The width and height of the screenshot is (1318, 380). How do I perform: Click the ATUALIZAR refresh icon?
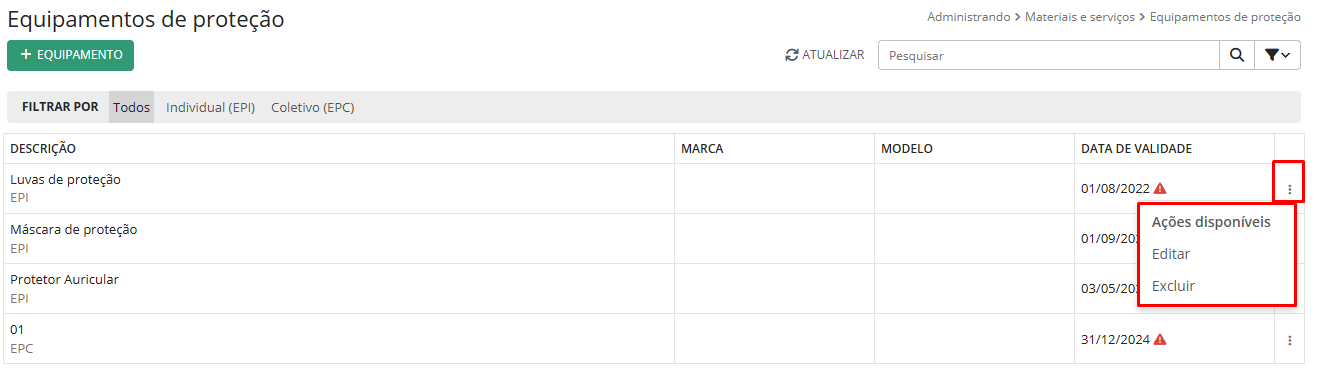click(x=792, y=56)
